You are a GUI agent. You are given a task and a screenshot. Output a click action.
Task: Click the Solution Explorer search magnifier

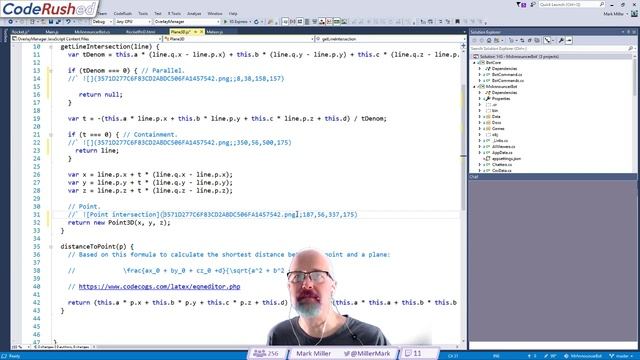pos(630,49)
